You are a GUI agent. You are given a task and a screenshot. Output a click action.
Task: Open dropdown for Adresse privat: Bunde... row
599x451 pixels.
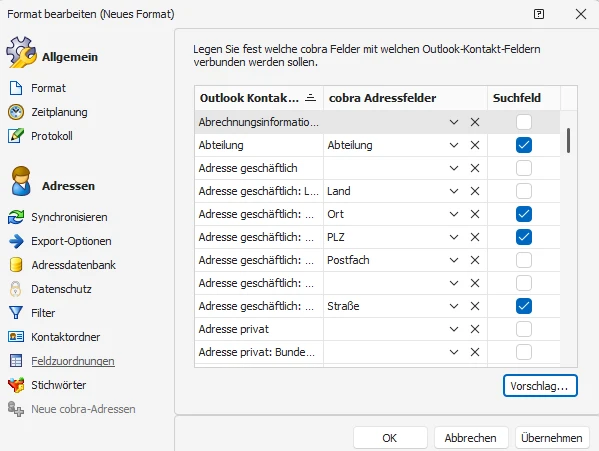(454, 352)
